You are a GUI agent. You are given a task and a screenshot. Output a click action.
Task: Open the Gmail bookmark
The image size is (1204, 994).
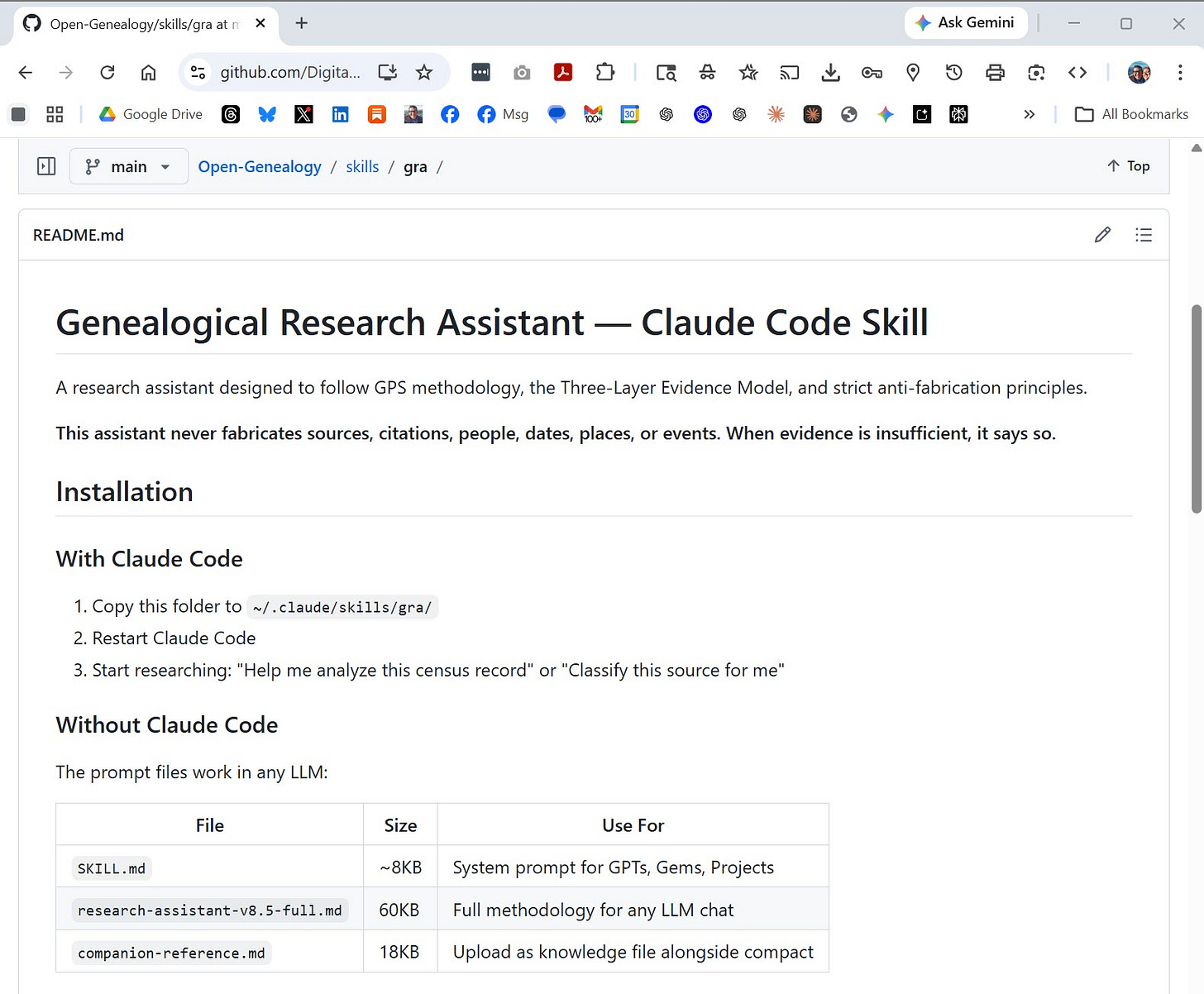coord(593,114)
